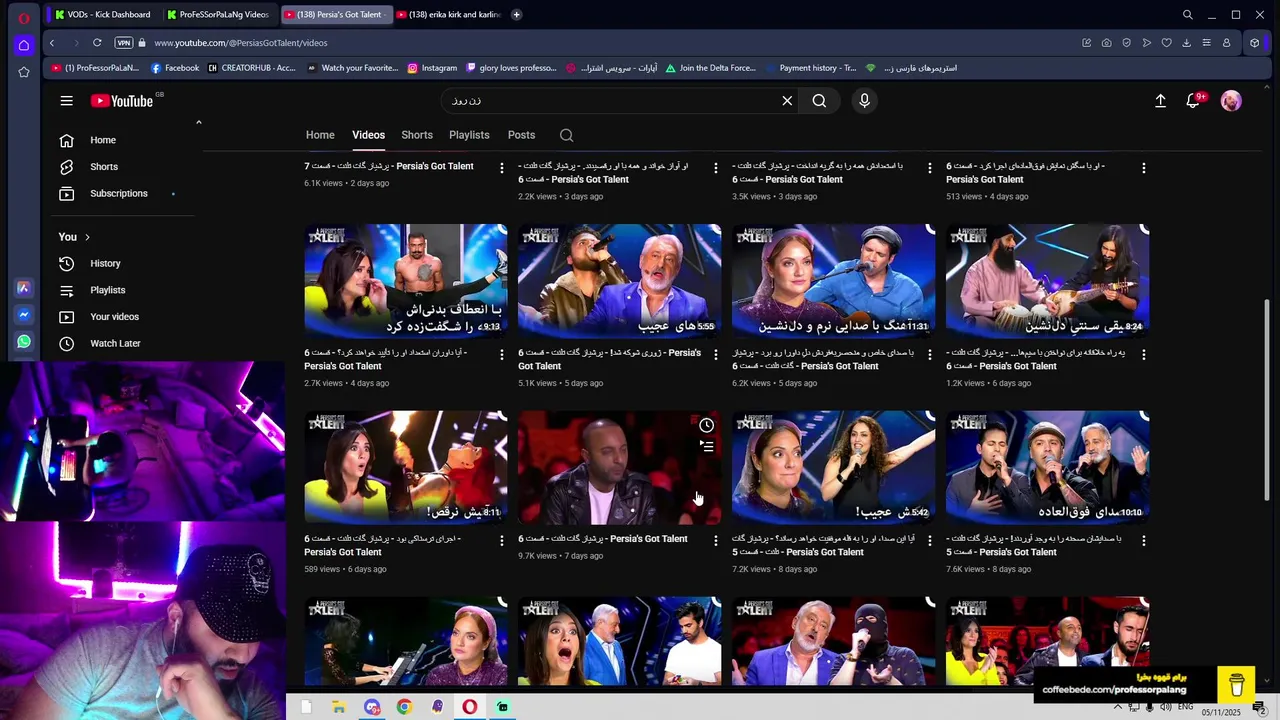Open the CREATORHUB bookmark
This screenshot has height=720, width=1280.
pos(251,68)
